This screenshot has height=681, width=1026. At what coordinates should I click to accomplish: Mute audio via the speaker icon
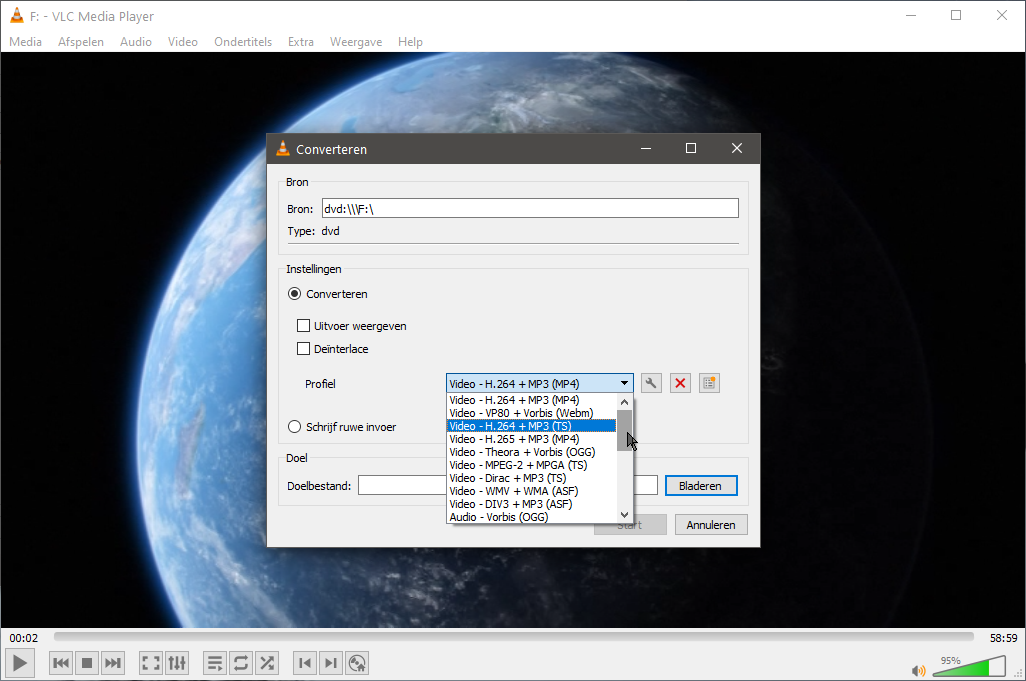click(x=919, y=671)
